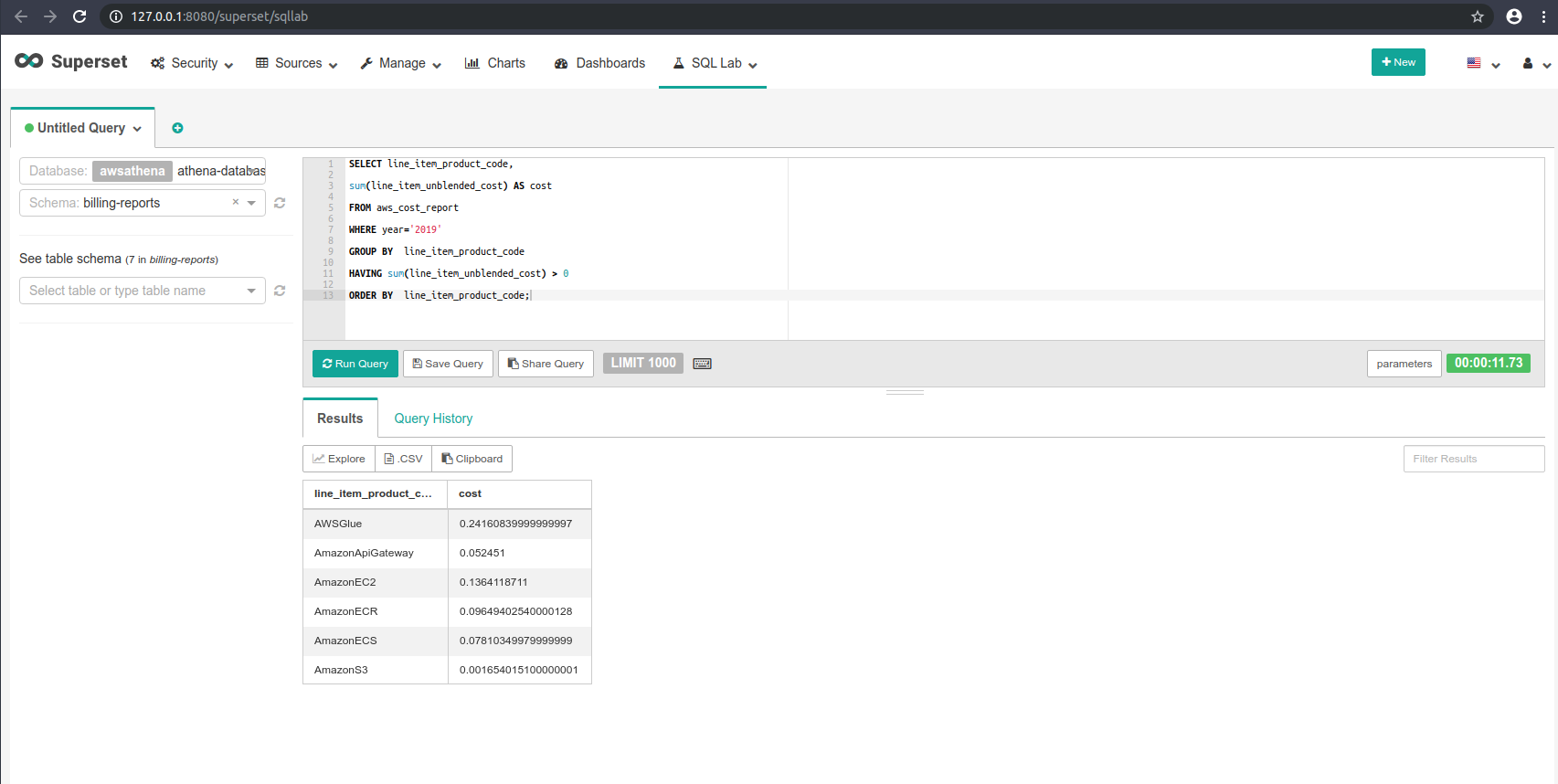This screenshot has width=1558, height=784.
Task: Add a new query tab with plus icon
Action: [177, 128]
